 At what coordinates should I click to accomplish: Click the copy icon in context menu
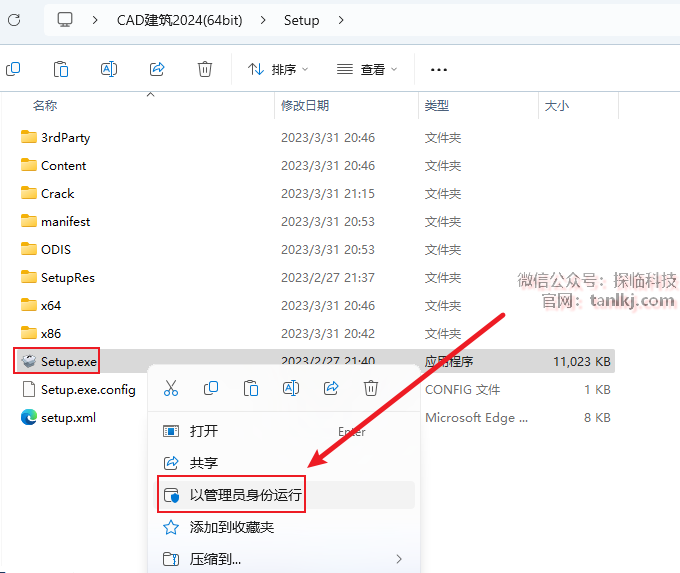pyautogui.click(x=211, y=388)
